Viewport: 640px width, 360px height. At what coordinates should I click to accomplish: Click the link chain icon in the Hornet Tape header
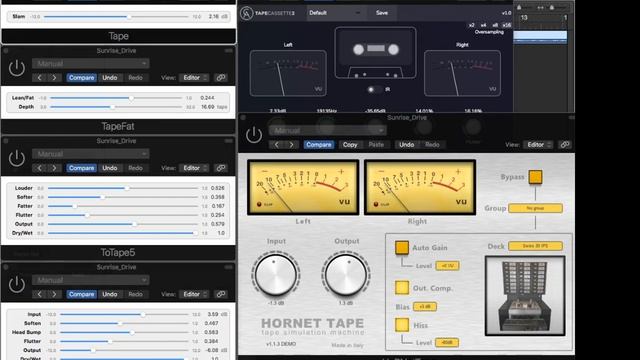click(x=565, y=144)
